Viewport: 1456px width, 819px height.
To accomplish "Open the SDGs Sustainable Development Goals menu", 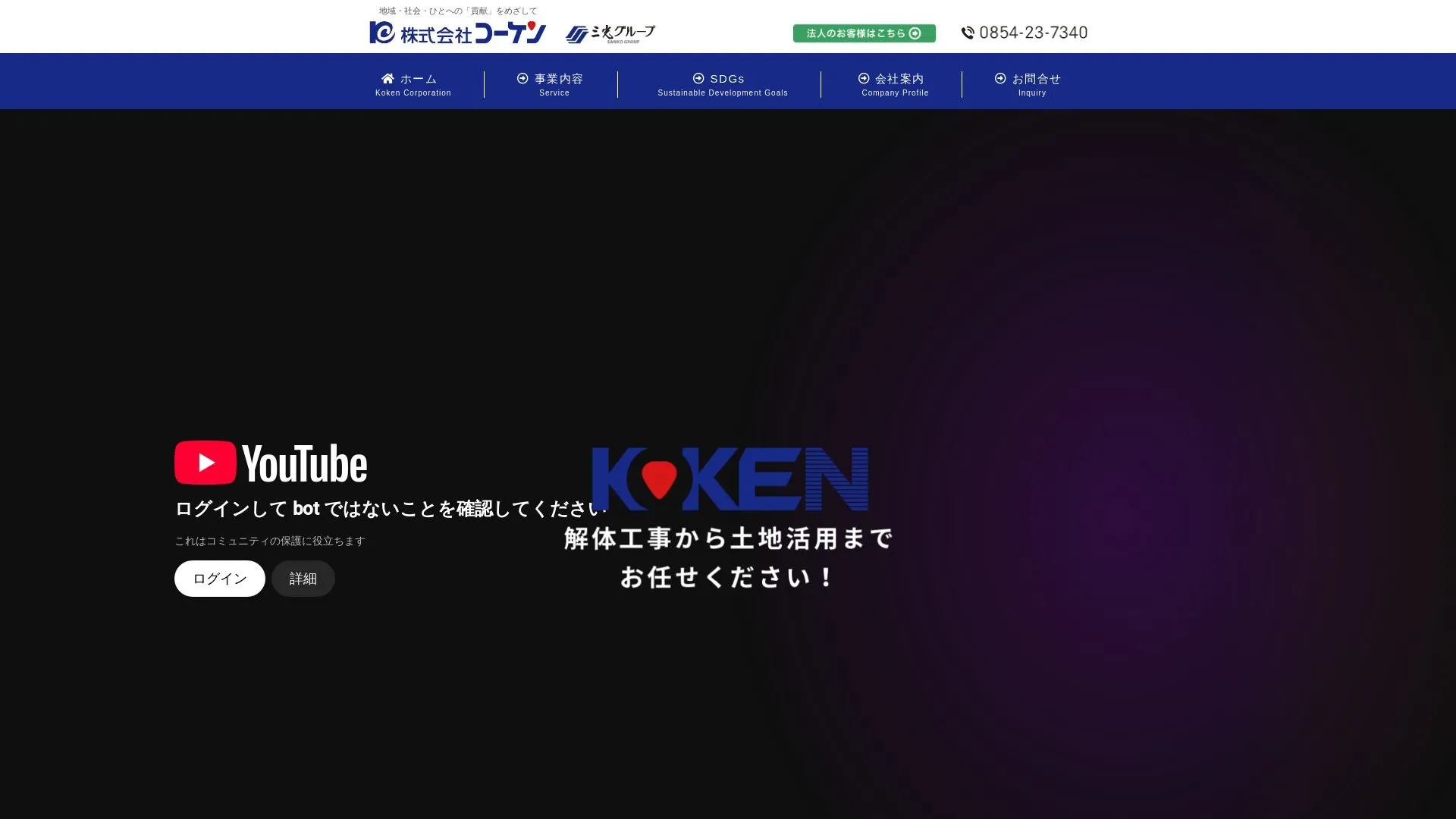I will [x=722, y=84].
